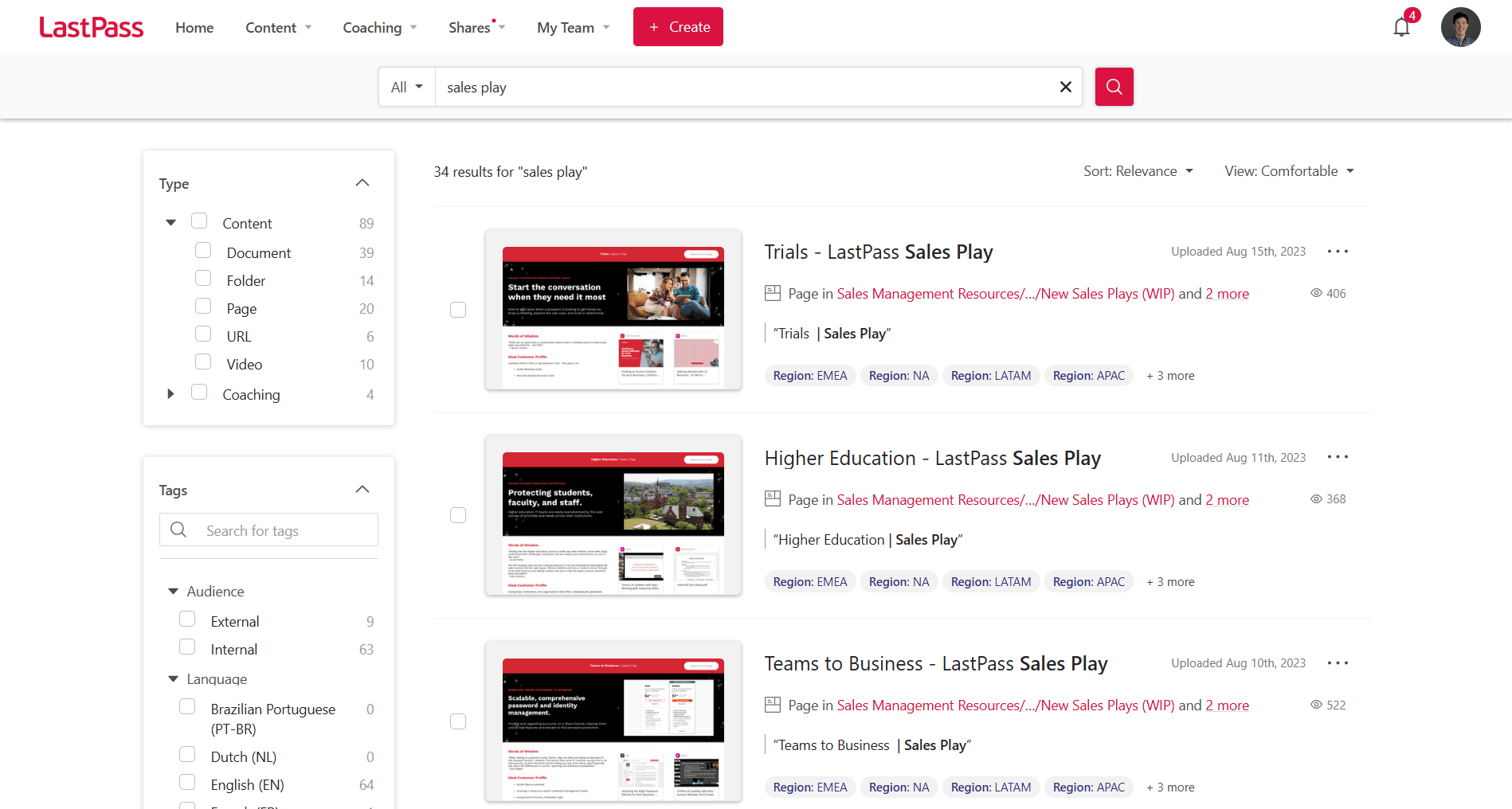Open Higher Education - LastPass Sales Play title
Viewport: 1512px width, 809px height.
click(933, 458)
